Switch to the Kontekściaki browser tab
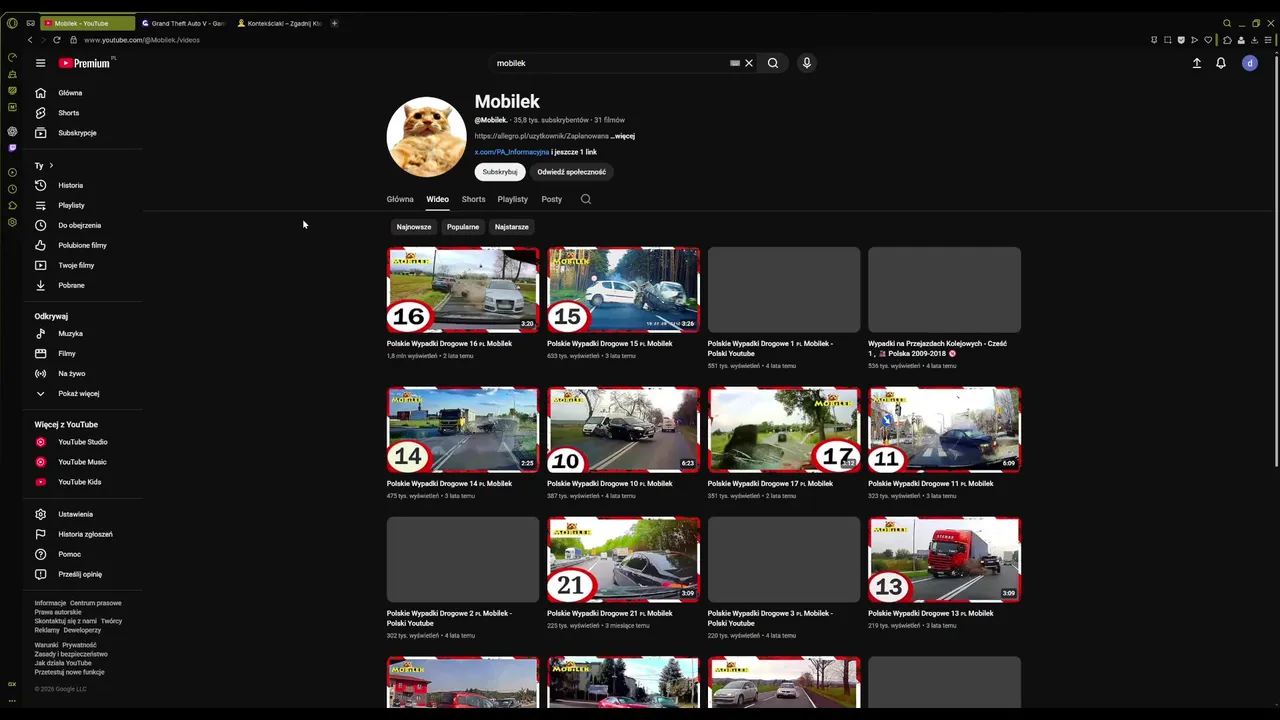The width and height of the screenshot is (1280, 720). (280, 23)
